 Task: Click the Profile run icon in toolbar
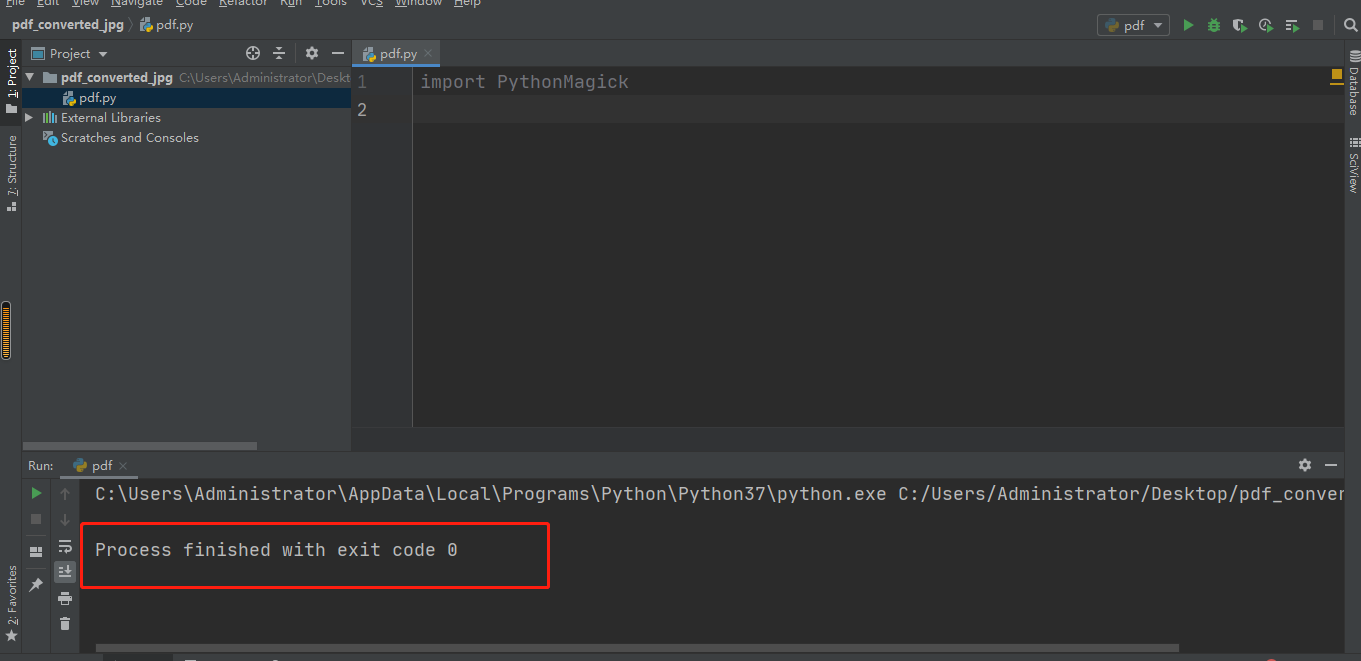[1266, 26]
